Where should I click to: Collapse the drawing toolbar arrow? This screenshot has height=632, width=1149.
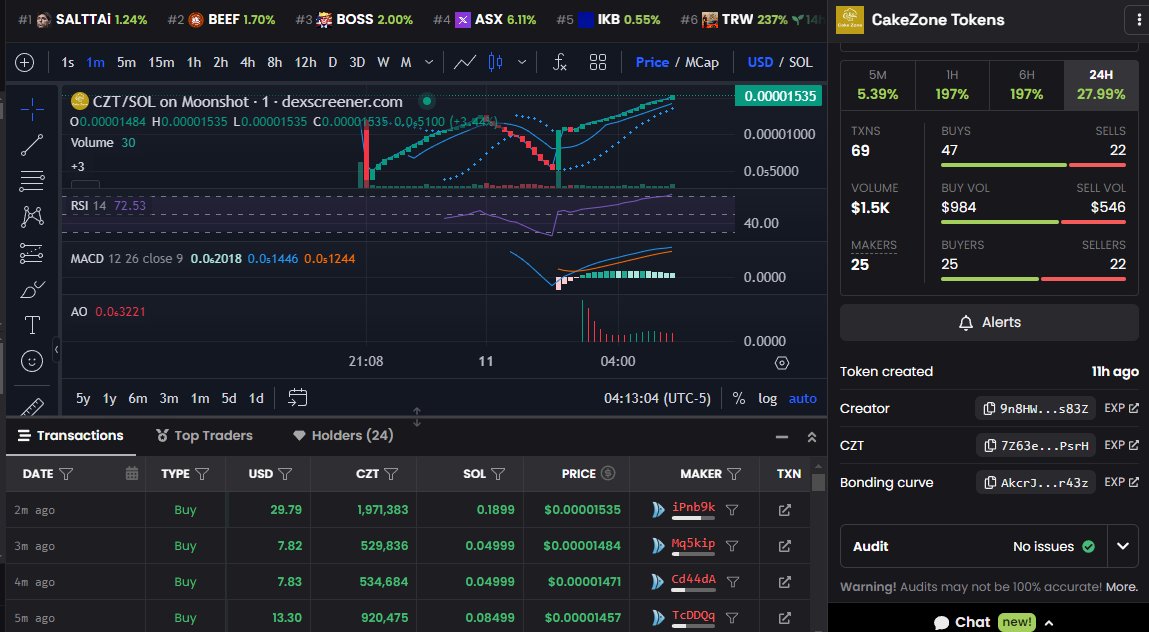(x=56, y=350)
